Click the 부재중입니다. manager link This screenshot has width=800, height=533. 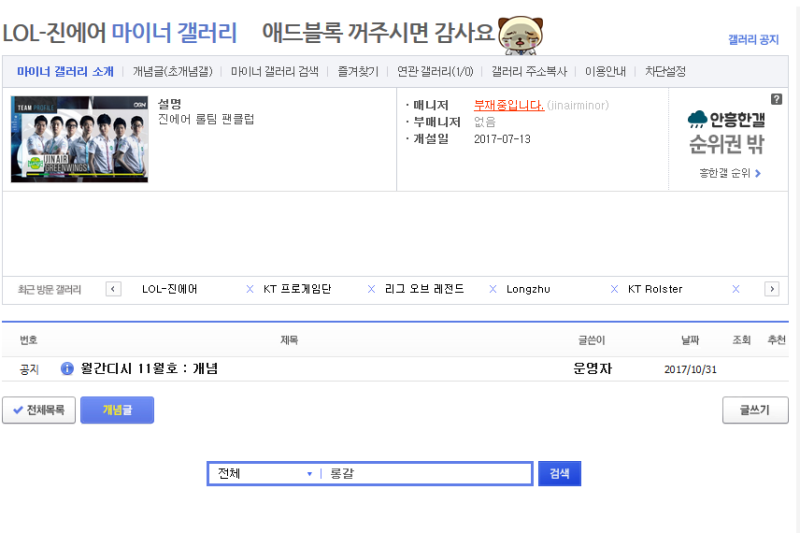coord(509,105)
